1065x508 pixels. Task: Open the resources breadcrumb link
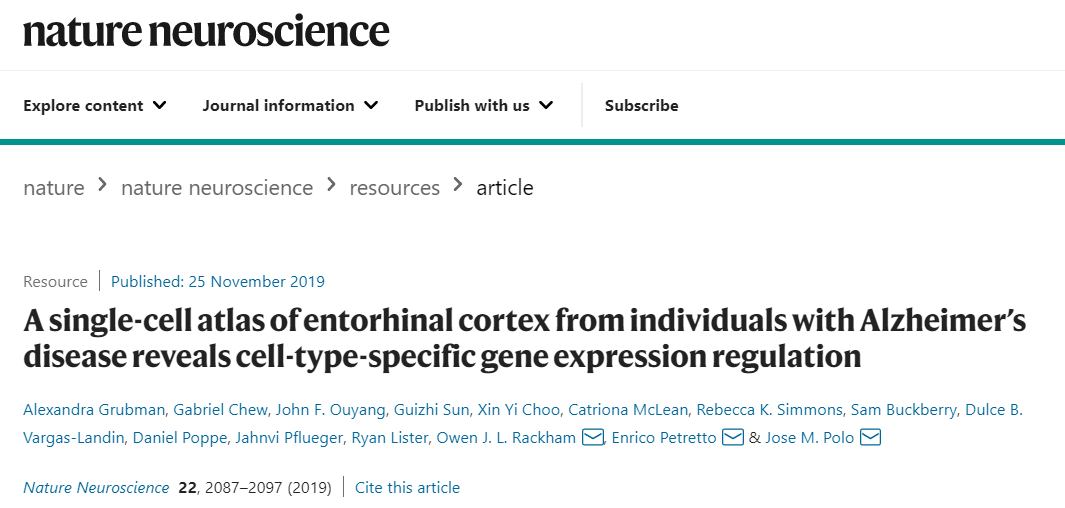(x=394, y=188)
